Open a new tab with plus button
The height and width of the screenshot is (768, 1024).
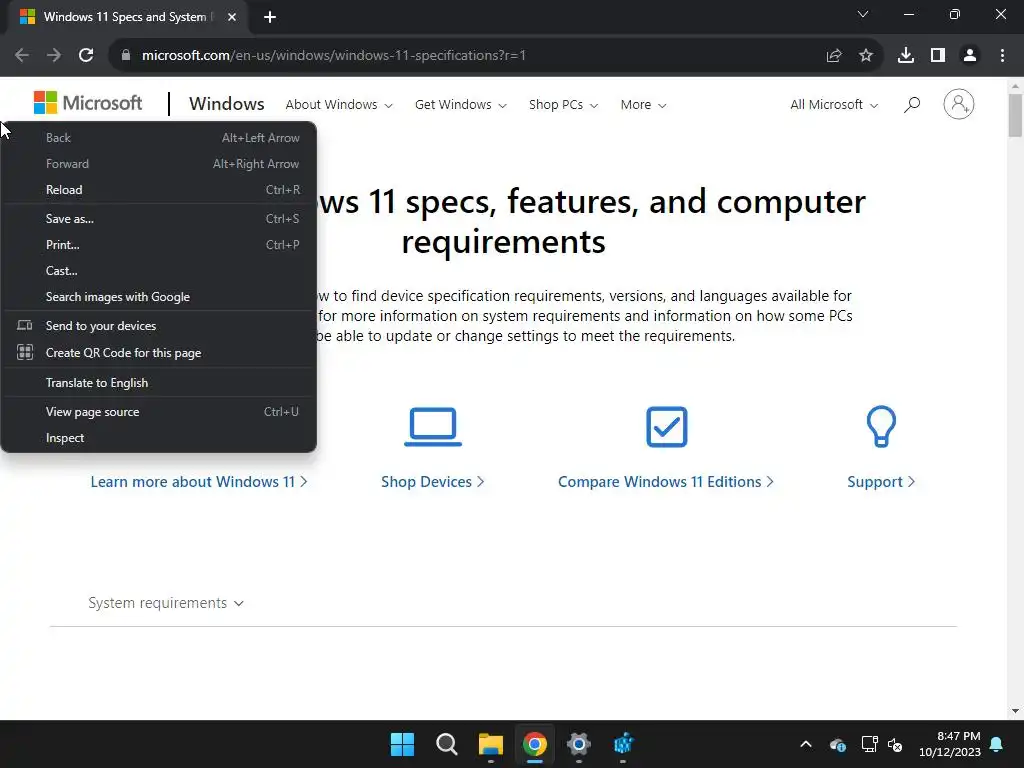[x=270, y=17]
